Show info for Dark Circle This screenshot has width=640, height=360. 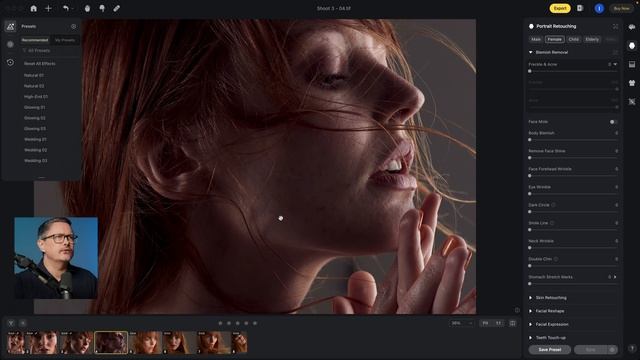coord(553,205)
